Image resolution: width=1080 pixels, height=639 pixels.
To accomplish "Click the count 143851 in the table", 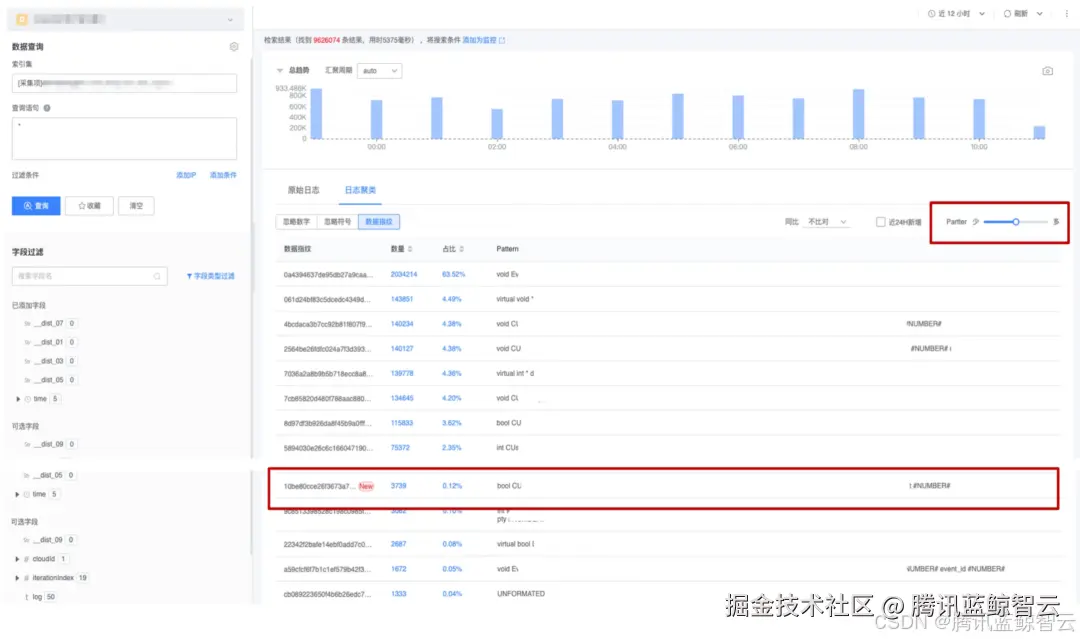I will tap(402, 300).
